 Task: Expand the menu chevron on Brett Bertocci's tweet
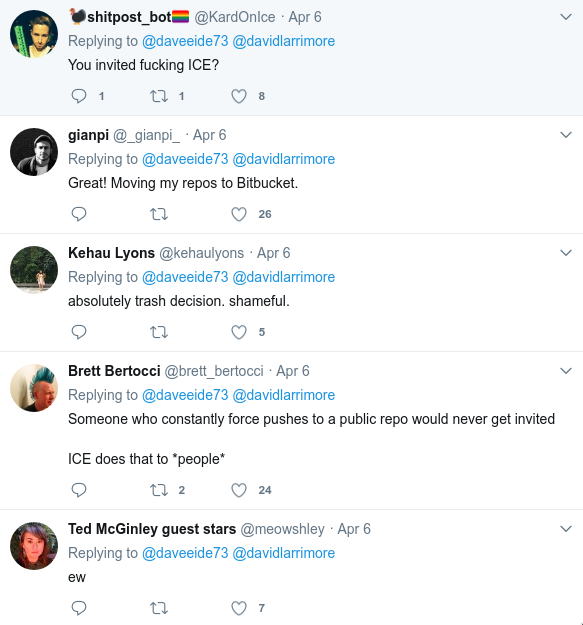click(566, 371)
